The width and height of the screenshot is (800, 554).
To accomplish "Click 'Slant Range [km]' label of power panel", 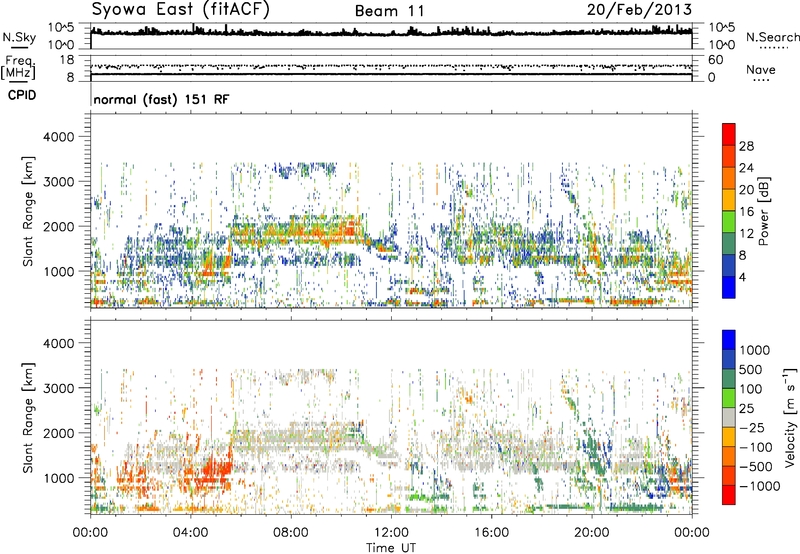I will (x=28, y=212).
